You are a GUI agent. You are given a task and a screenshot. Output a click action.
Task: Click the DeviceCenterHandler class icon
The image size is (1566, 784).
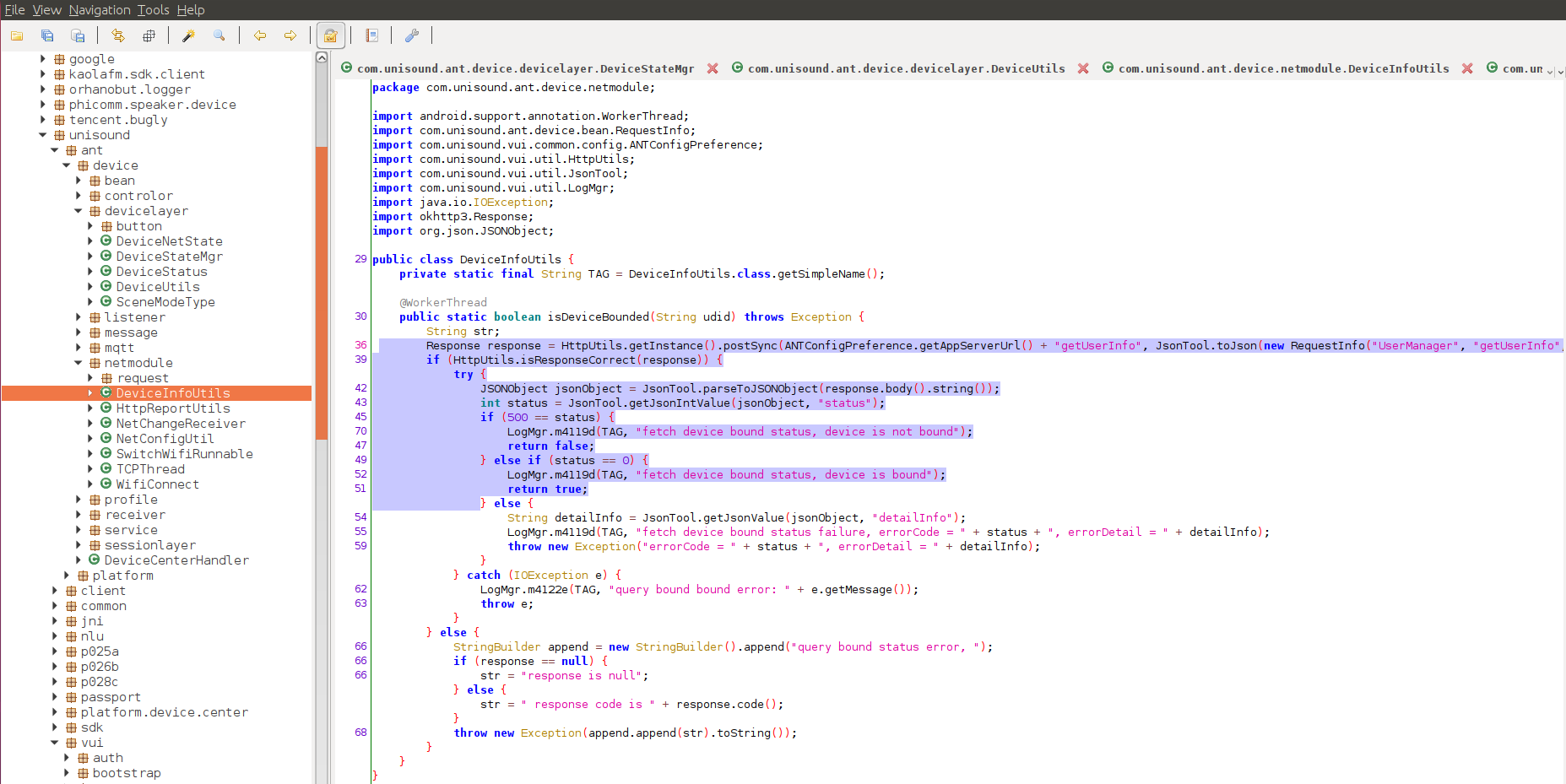[95, 560]
